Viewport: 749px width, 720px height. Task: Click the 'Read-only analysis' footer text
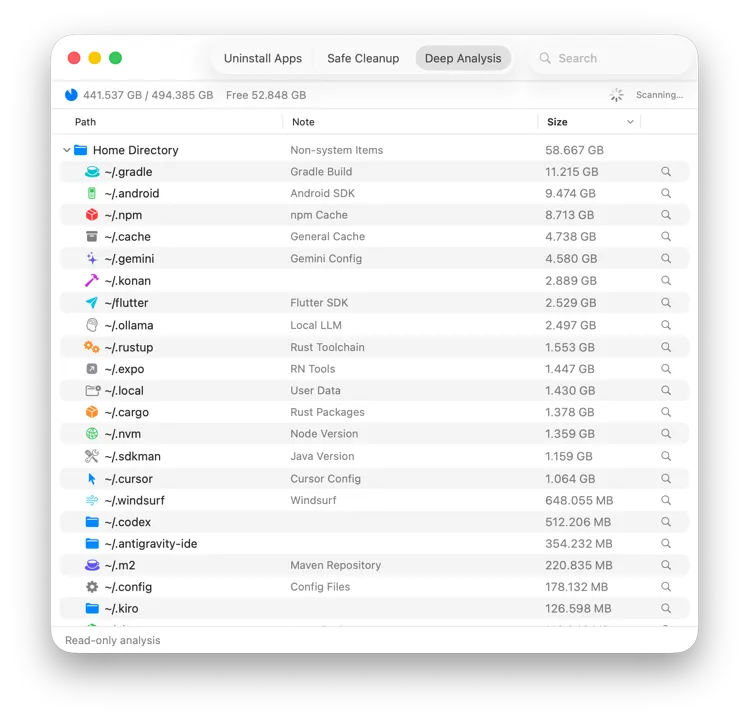point(113,640)
